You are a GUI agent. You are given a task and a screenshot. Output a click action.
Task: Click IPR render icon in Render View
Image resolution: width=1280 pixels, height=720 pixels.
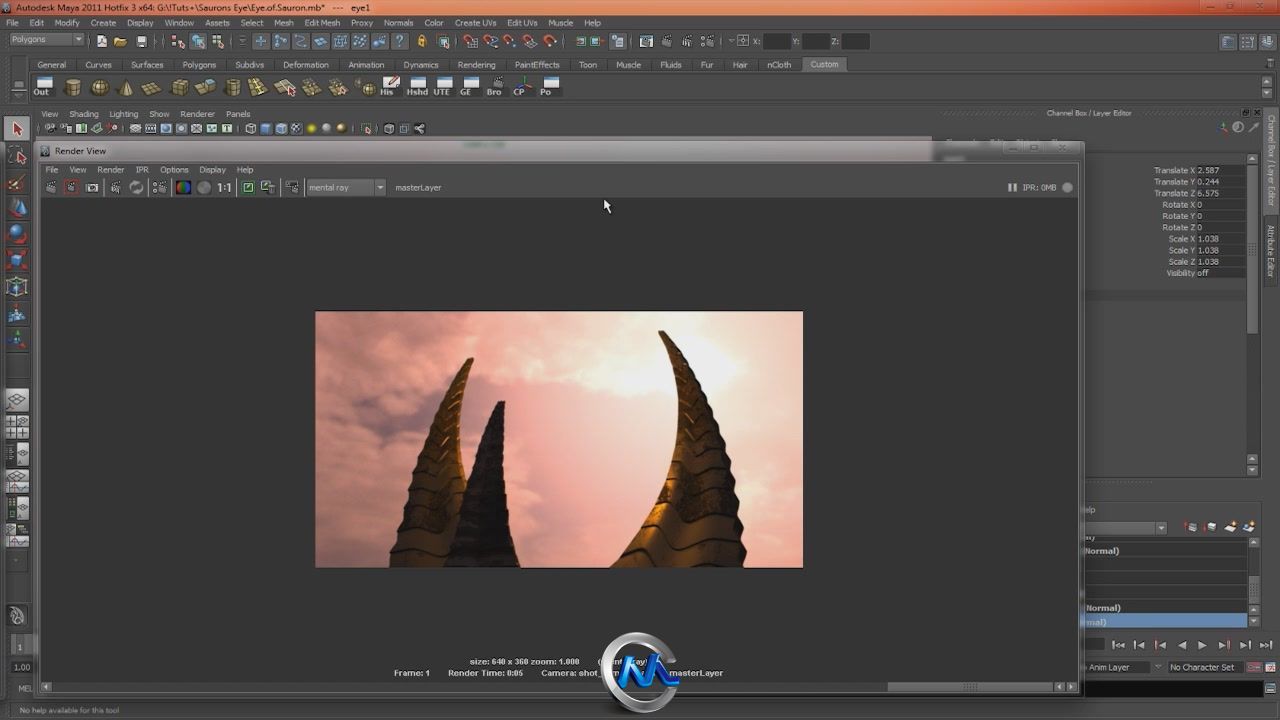(116, 187)
